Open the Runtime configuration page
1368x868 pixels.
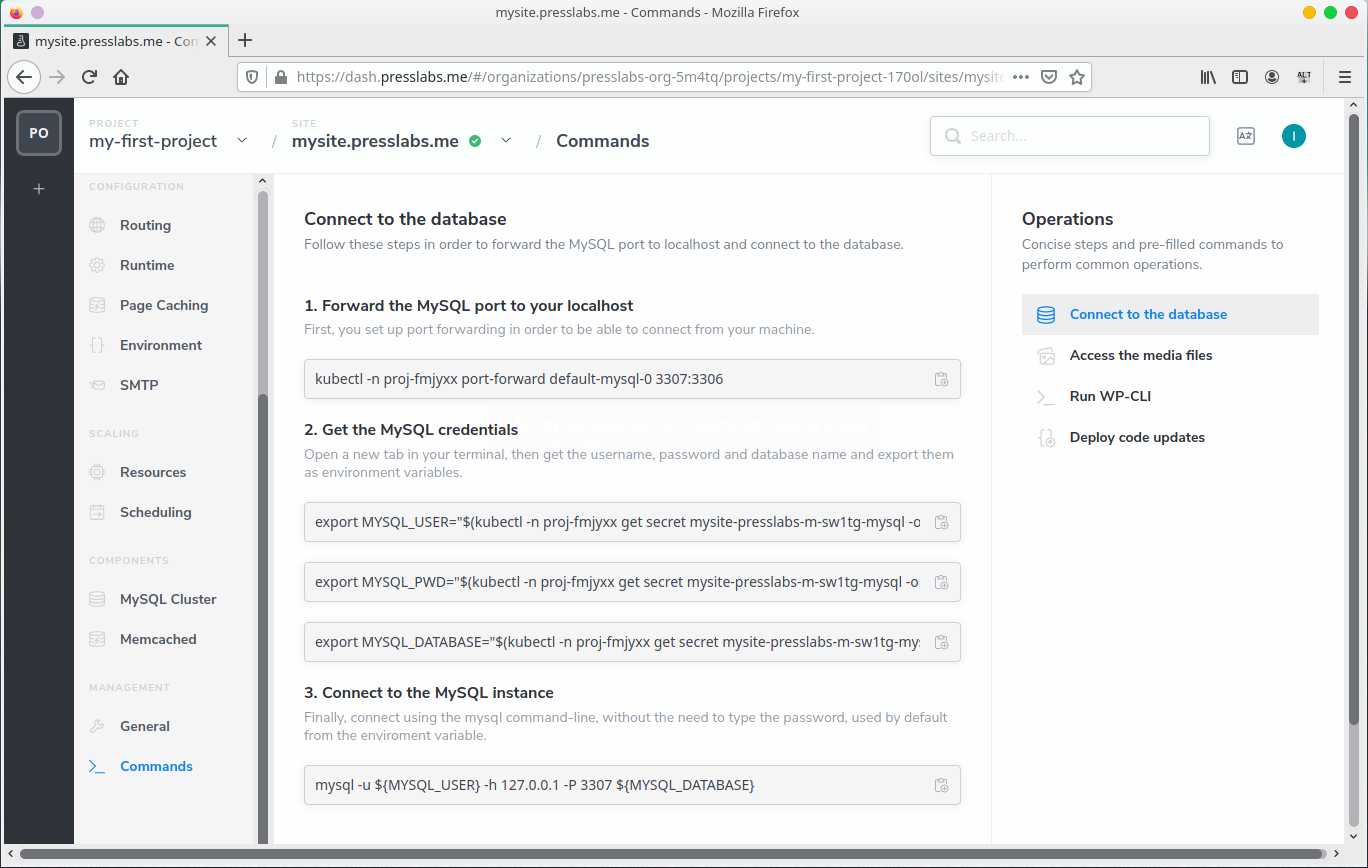click(x=147, y=265)
